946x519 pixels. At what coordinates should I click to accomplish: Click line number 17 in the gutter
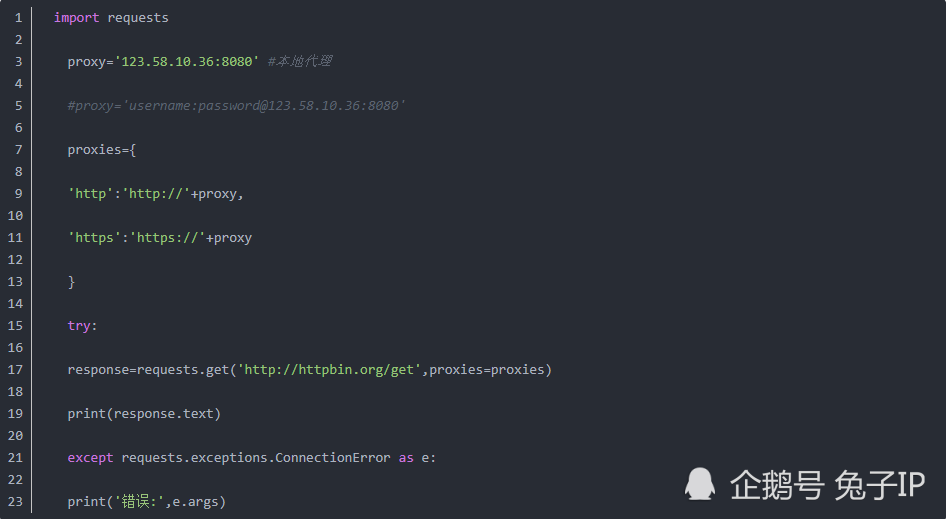pos(15,369)
